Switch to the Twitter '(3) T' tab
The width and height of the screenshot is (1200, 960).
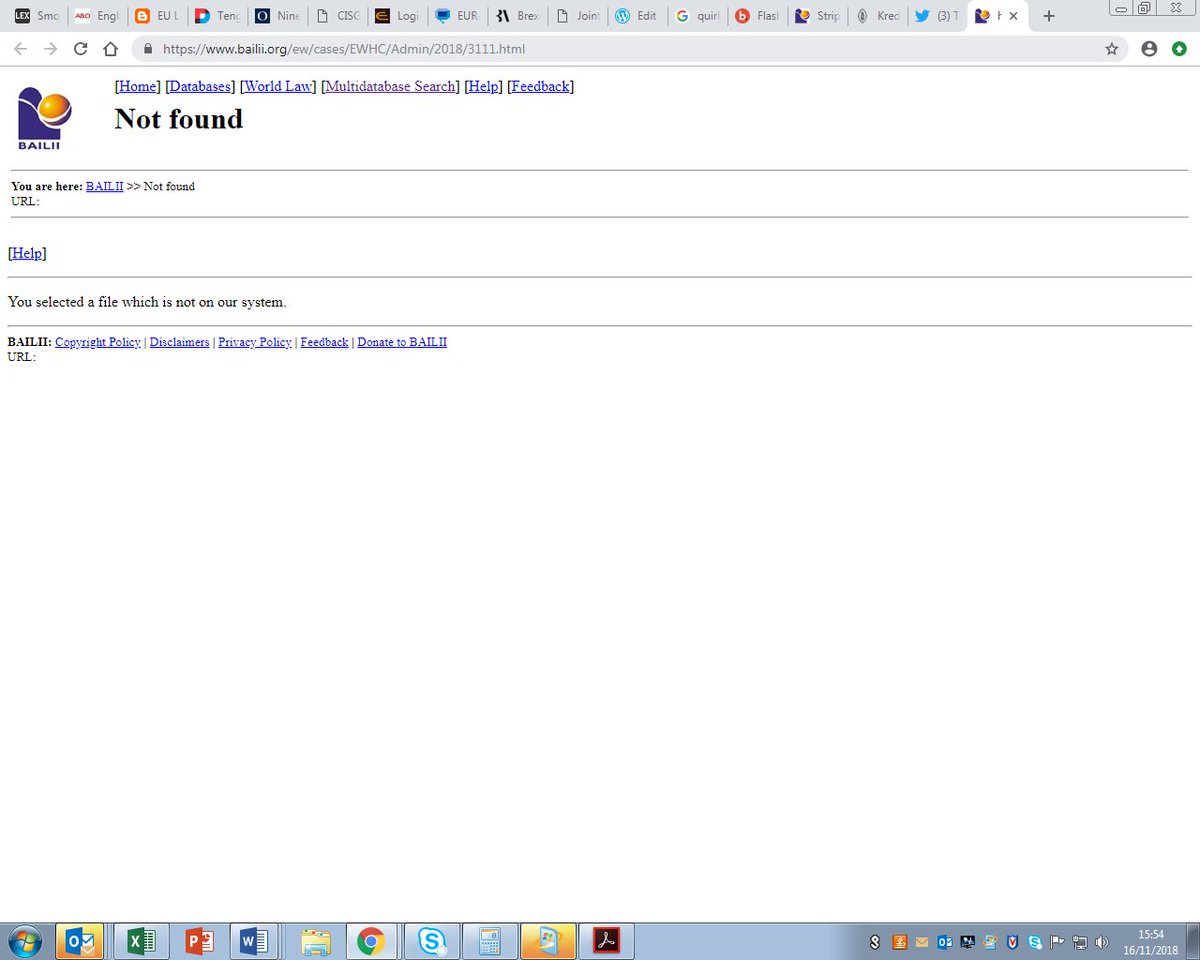937,16
